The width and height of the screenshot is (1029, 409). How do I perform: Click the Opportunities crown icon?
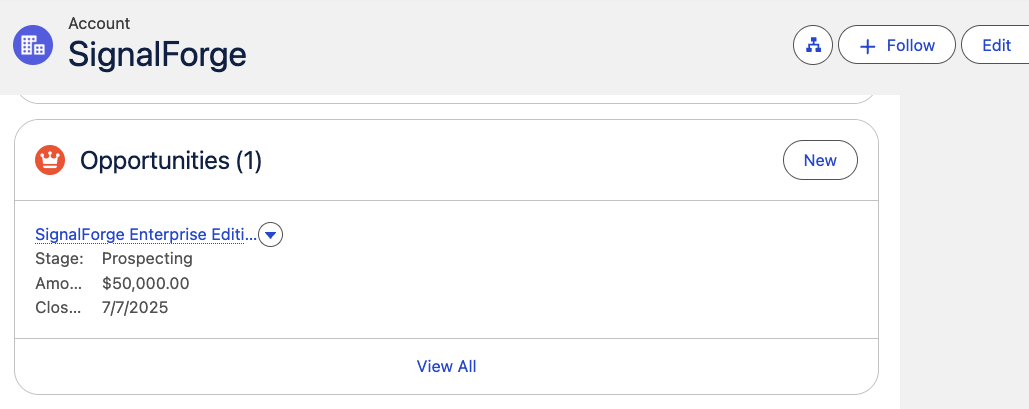click(x=50, y=160)
